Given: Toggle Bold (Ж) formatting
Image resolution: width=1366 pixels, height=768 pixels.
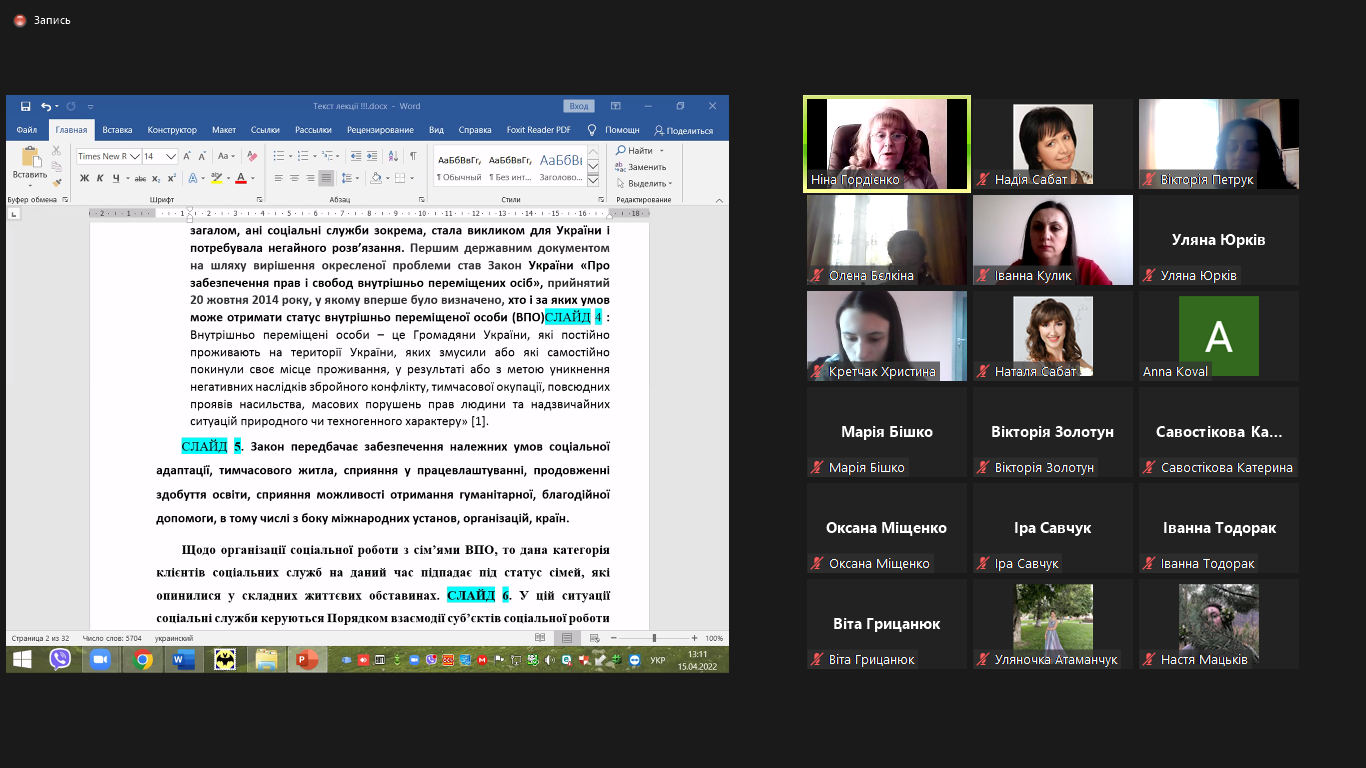Looking at the screenshot, I should 84,178.
